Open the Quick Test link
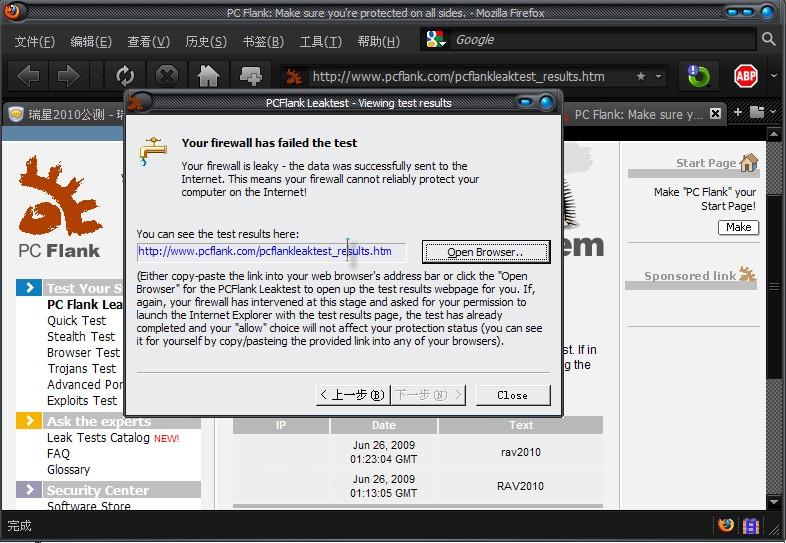Screen dimensions: 786x543 [x=76, y=320]
